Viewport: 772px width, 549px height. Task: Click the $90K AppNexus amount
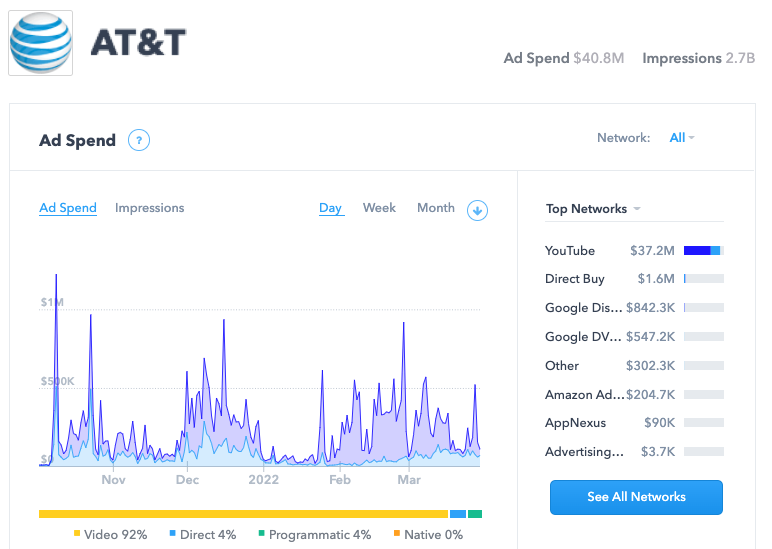[660, 423]
